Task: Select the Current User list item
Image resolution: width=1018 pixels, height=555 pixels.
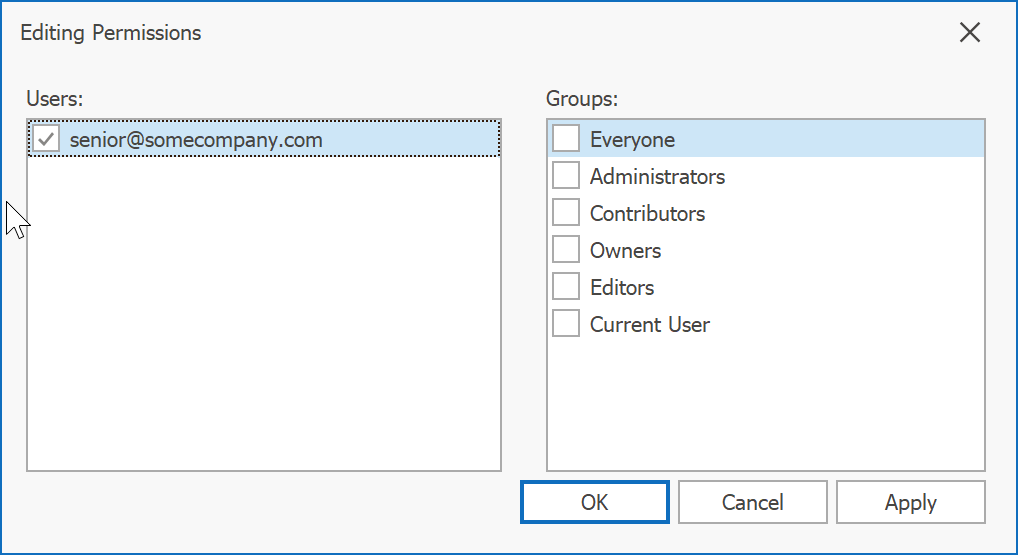Action: 650,325
